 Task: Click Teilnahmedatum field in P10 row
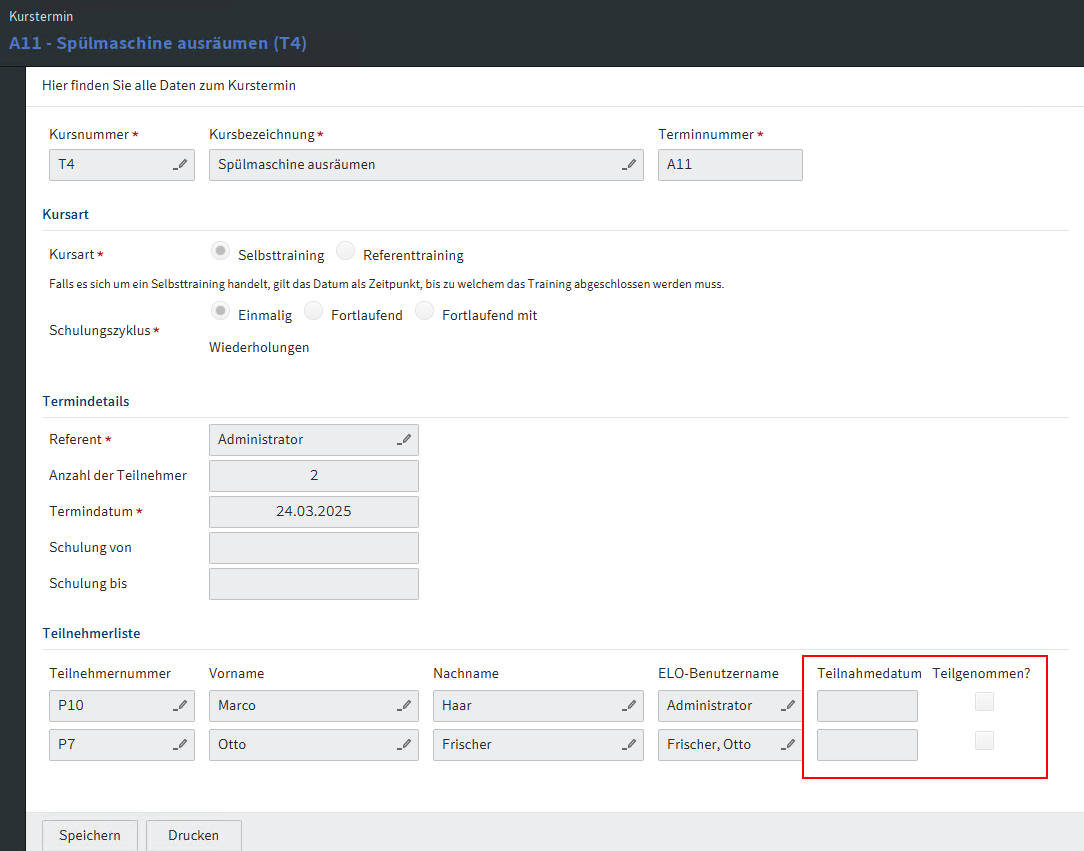866,706
